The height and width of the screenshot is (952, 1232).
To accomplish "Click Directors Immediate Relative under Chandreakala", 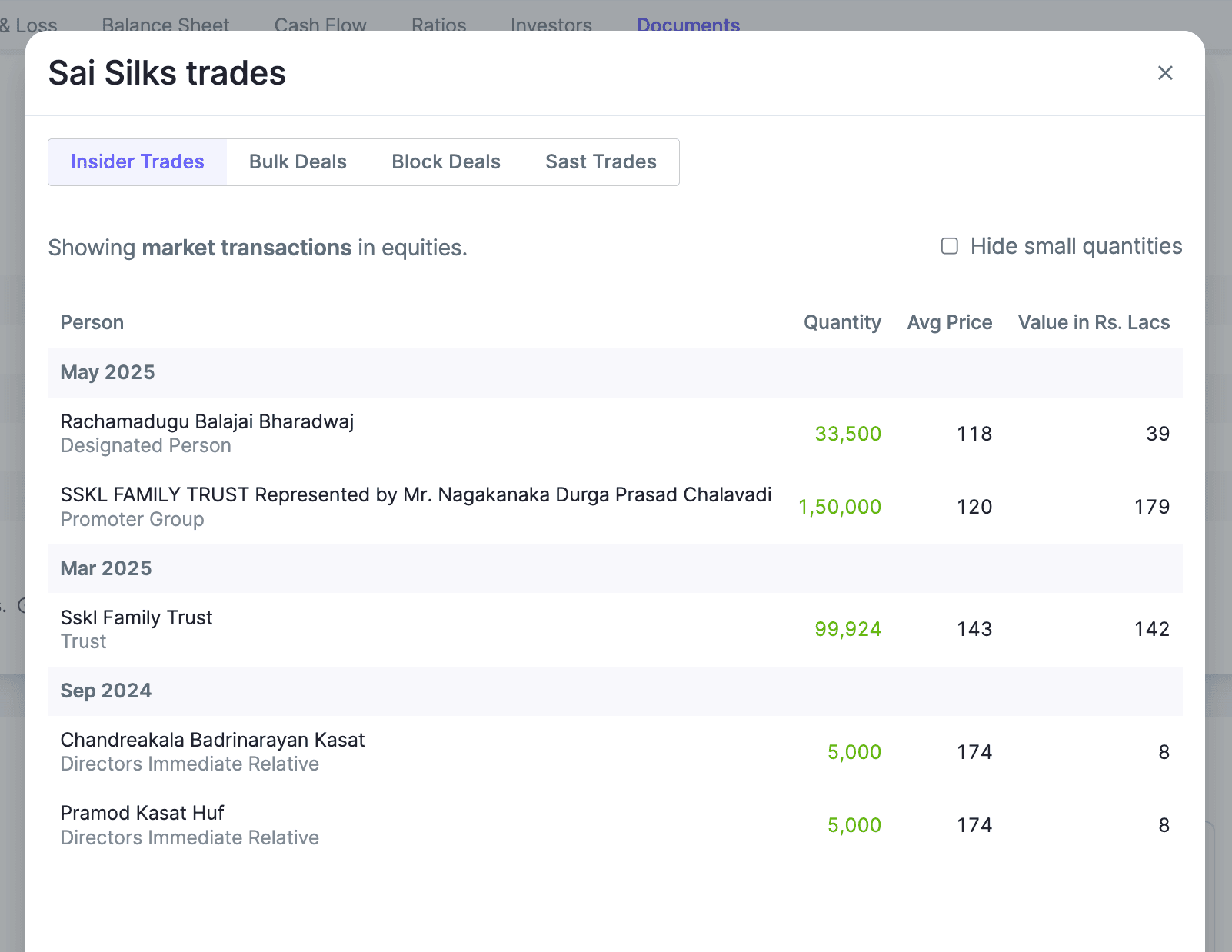I will coord(189,764).
